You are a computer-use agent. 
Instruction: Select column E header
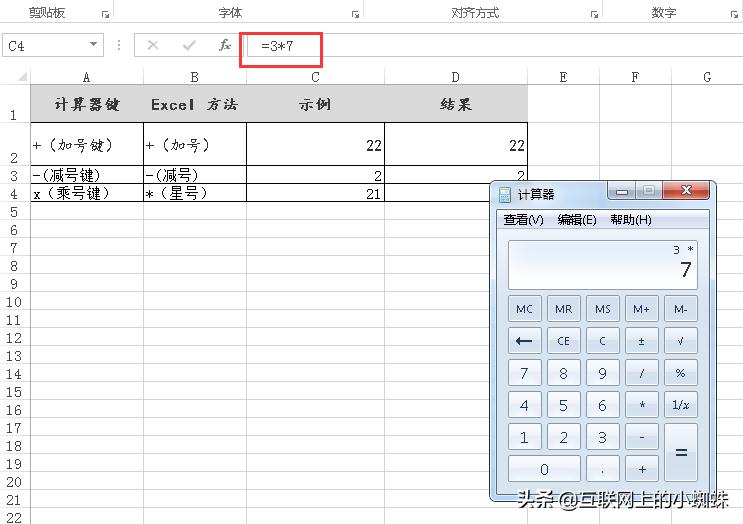tap(563, 77)
